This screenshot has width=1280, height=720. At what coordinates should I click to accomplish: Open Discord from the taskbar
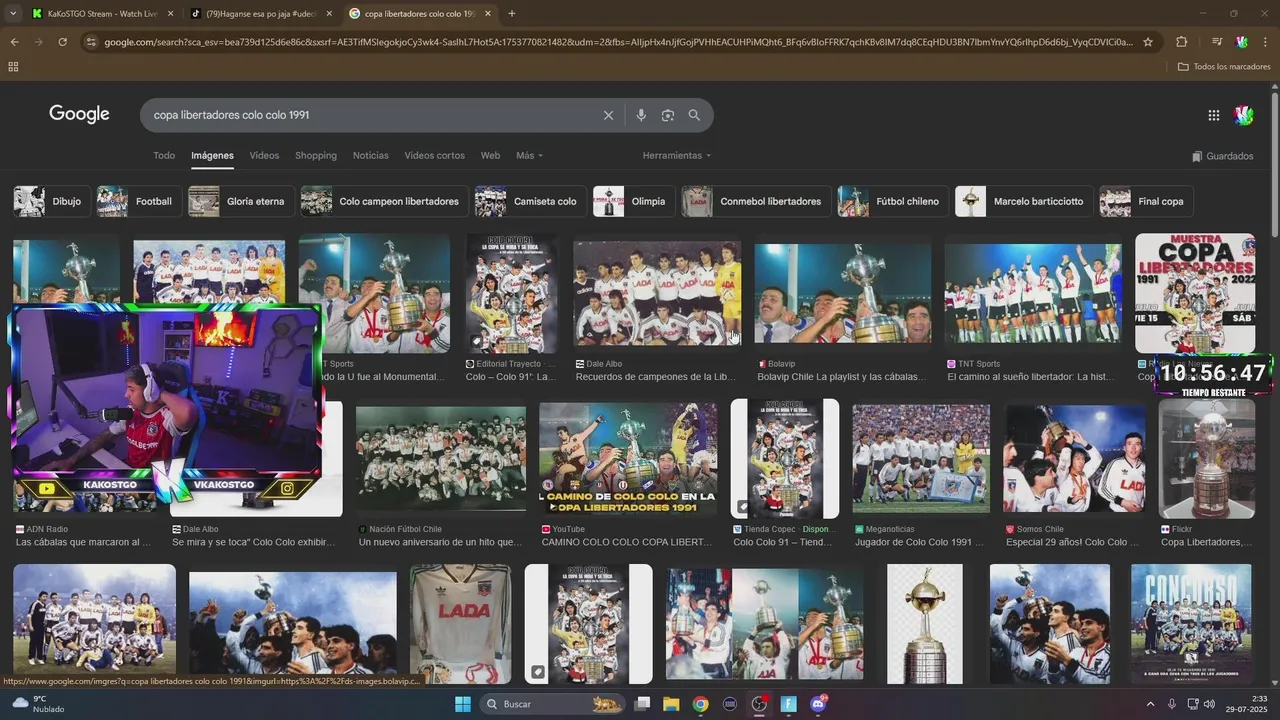(818, 704)
